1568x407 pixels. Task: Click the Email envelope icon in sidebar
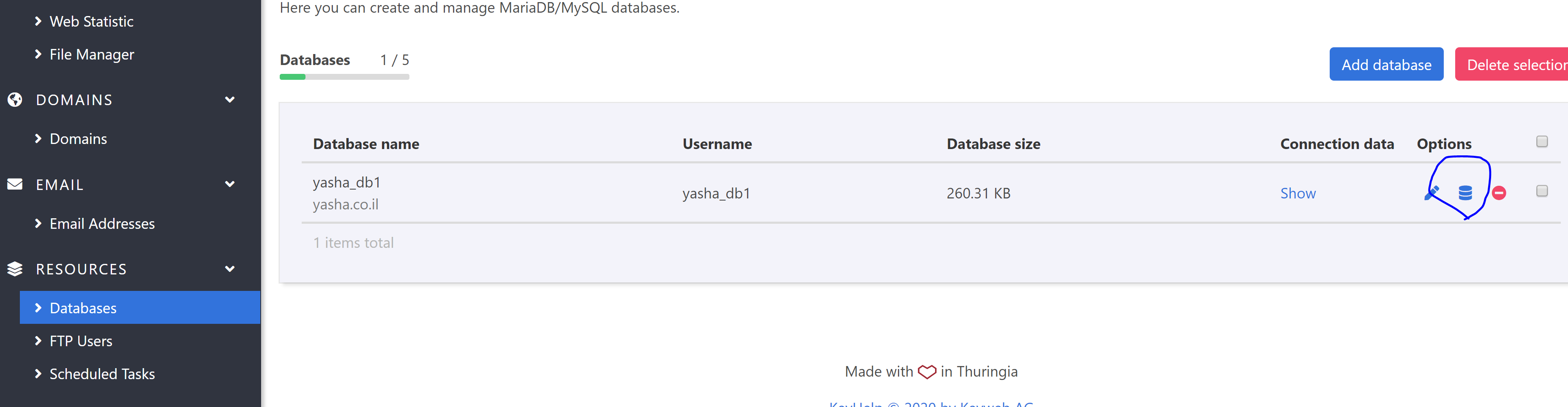pyautogui.click(x=15, y=185)
